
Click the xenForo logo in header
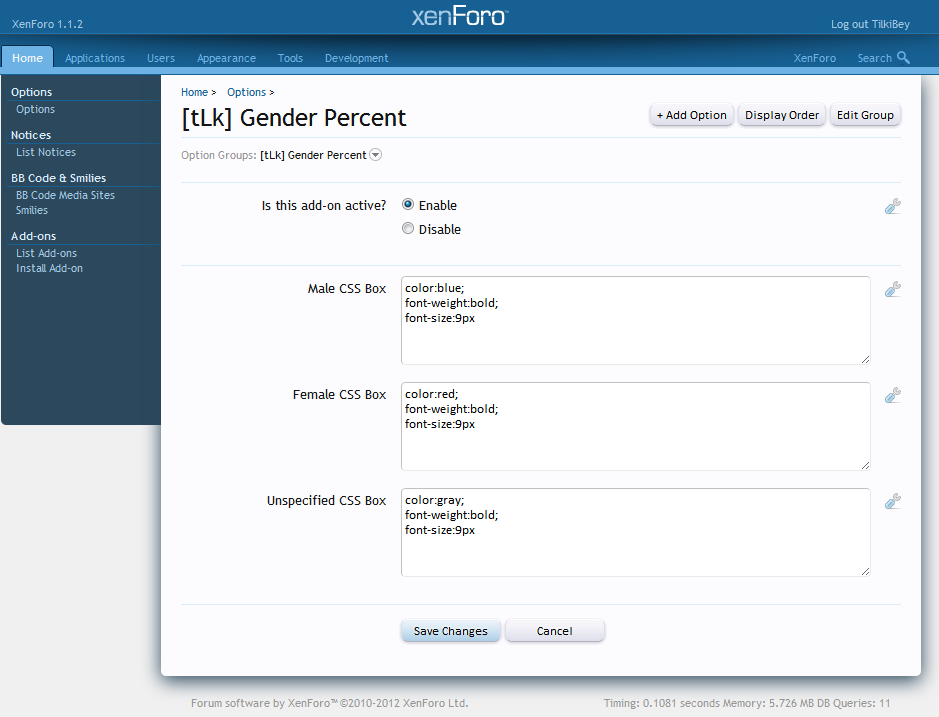tap(459, 17)
